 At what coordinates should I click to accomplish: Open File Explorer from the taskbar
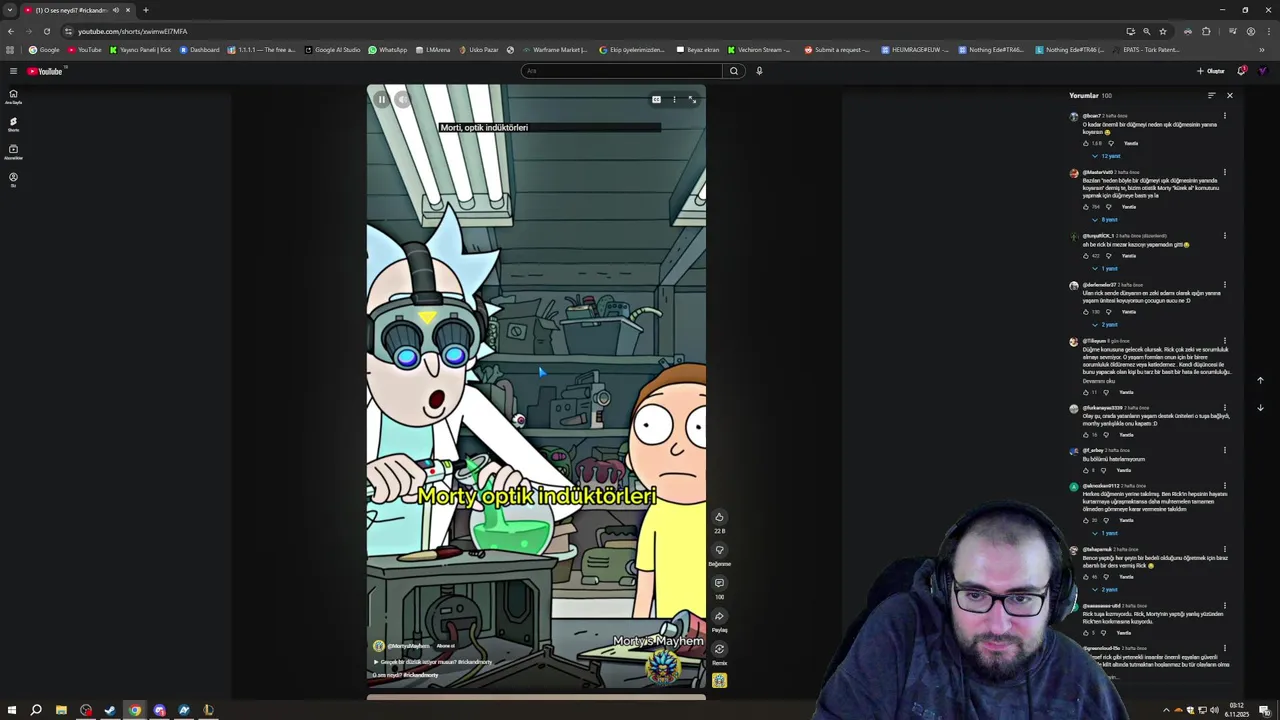pos(61,710)
